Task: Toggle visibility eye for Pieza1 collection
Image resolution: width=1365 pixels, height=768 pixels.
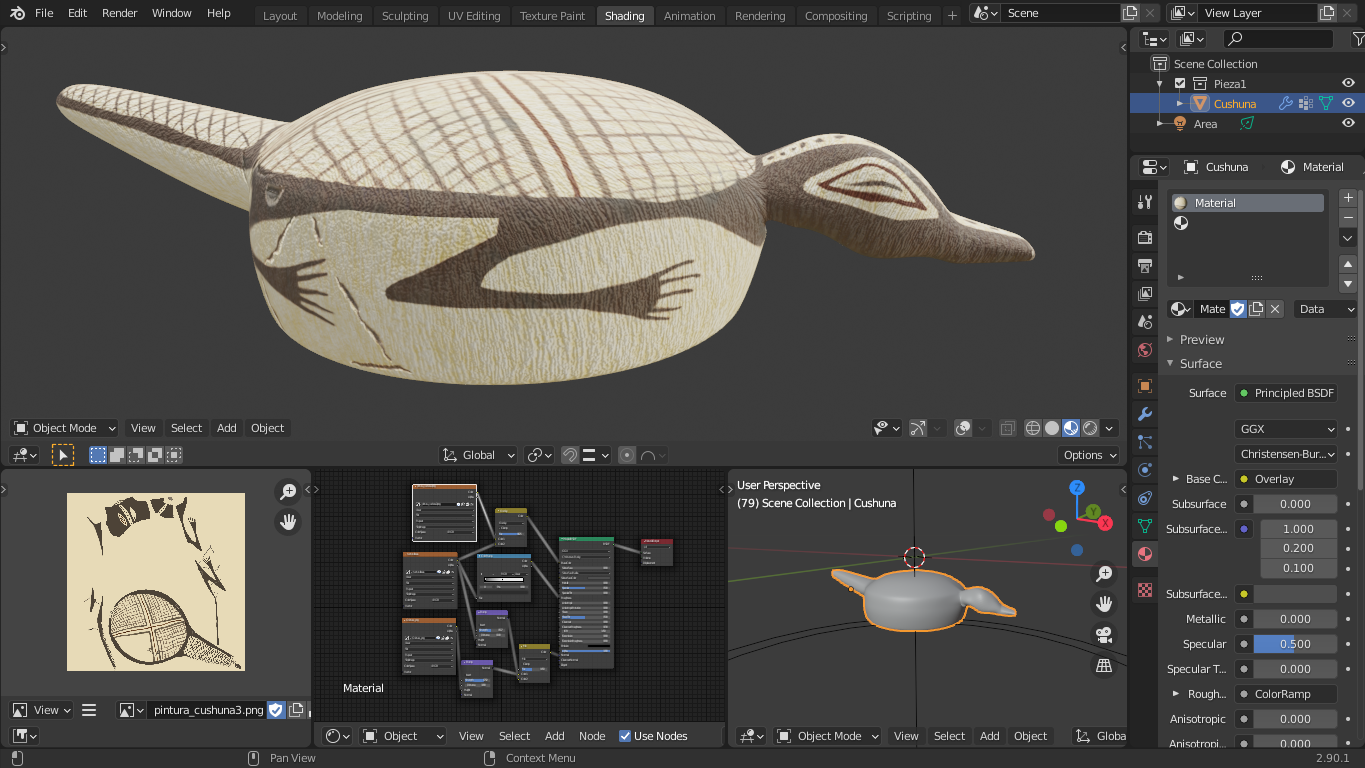Action: tap(1348, 83)
